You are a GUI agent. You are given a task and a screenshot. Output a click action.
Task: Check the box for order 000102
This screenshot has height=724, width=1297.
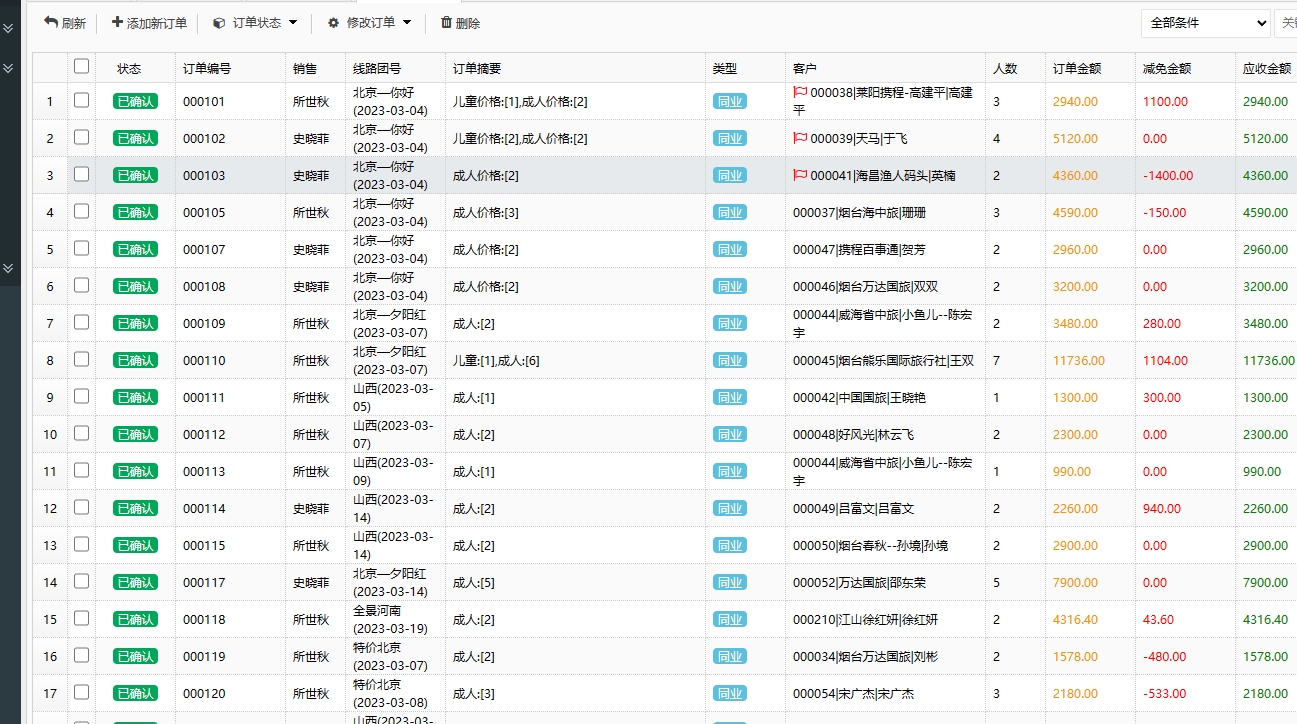point(81,138)
